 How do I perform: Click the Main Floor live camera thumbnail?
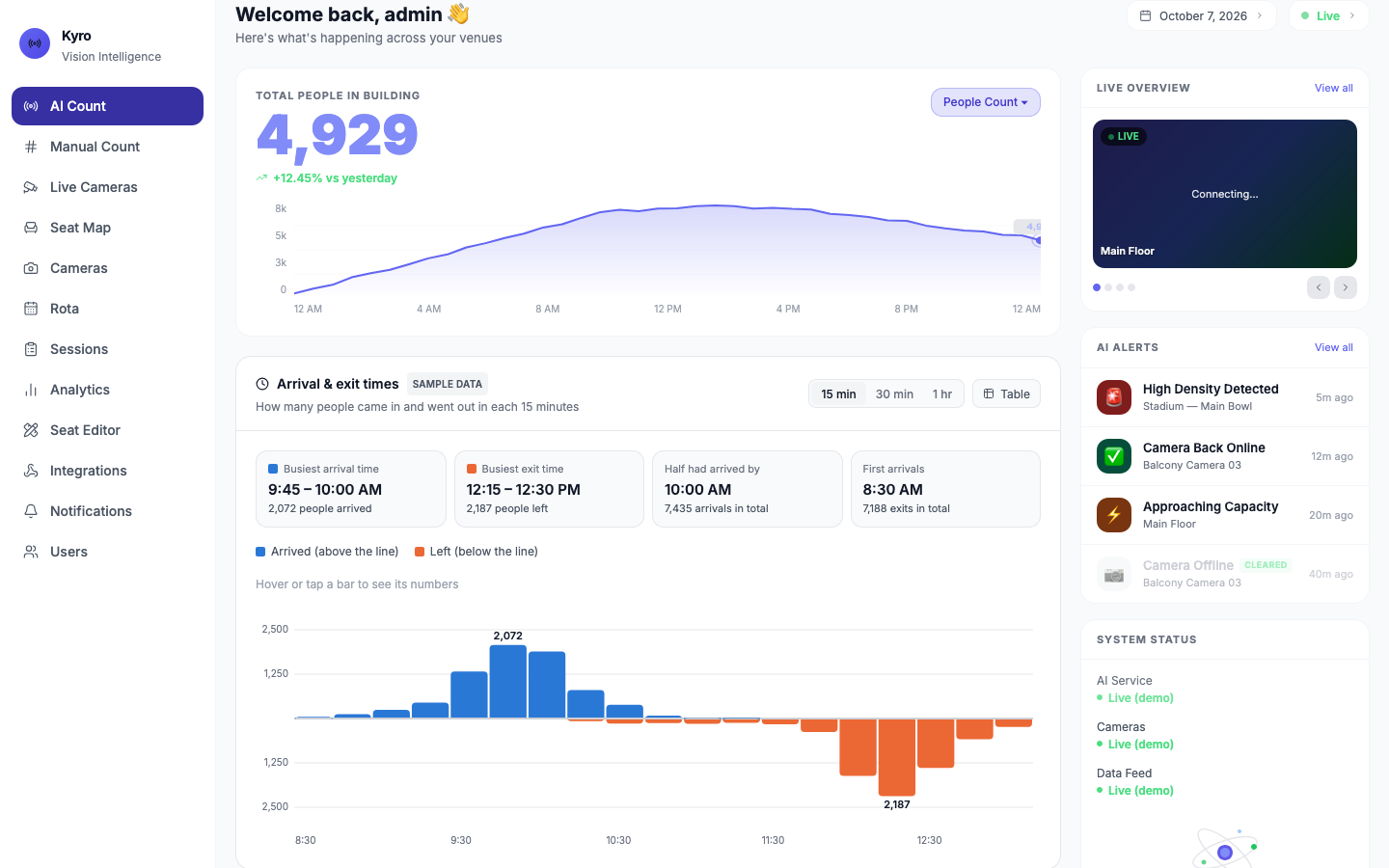click(x=1225, y=194)
